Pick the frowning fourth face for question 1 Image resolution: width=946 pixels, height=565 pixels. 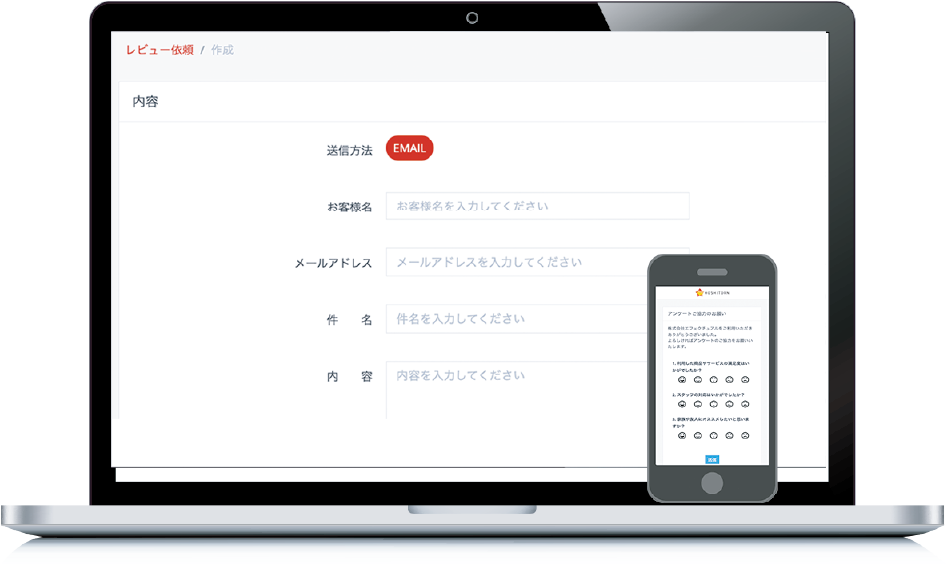(729, 380)
